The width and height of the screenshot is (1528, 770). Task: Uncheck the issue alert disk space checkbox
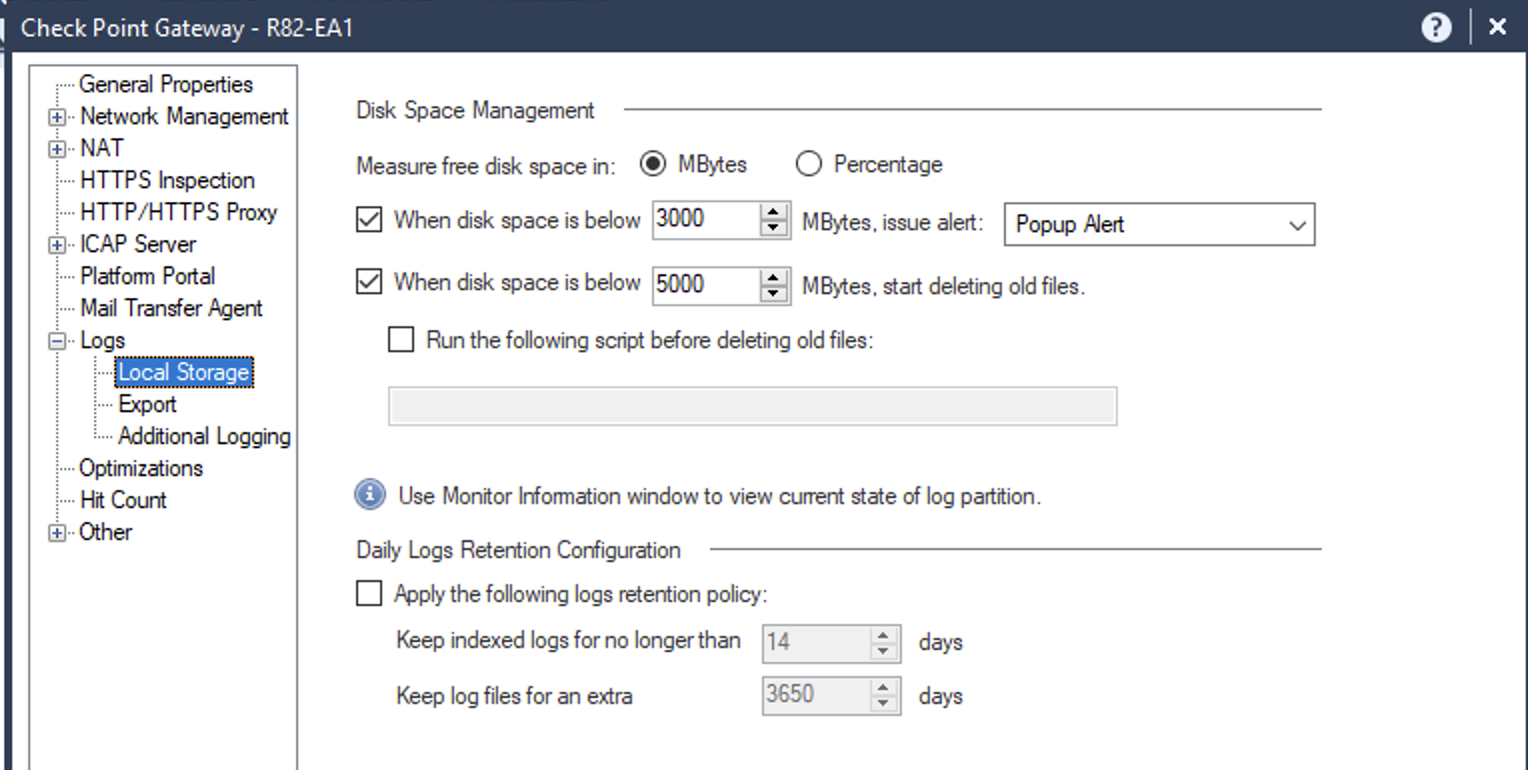coord(369,220)
